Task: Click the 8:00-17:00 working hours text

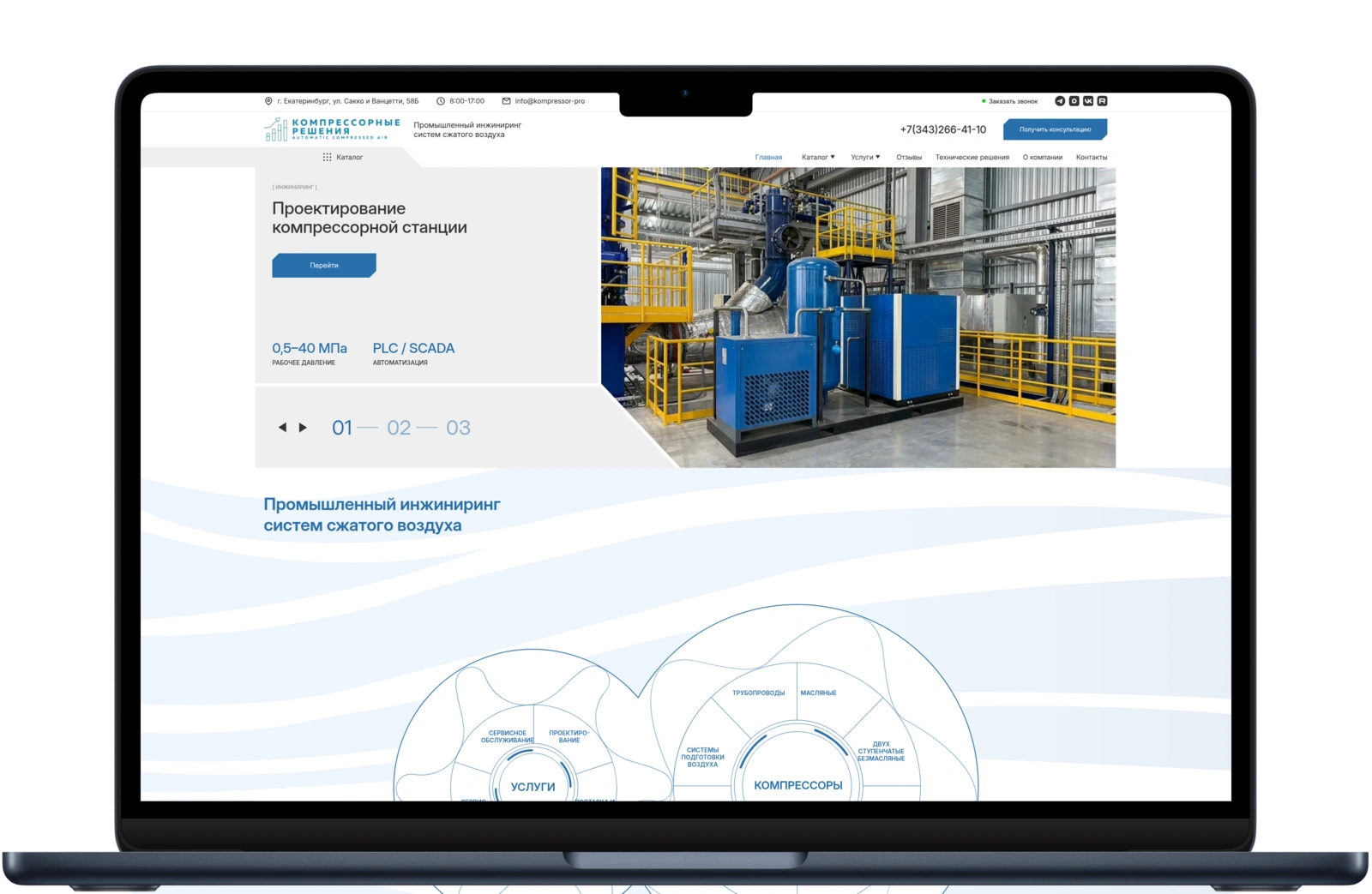Action: click(466, 101)
